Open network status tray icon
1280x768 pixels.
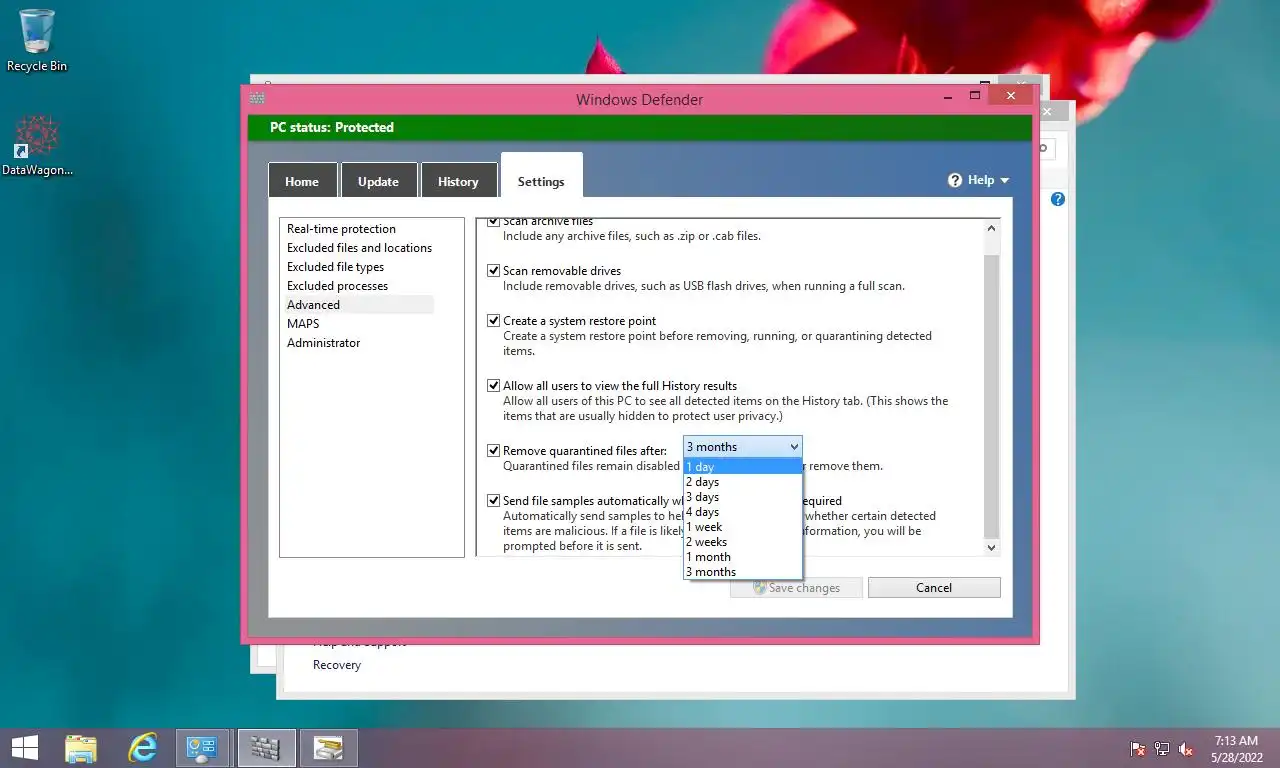[1162, 748]
